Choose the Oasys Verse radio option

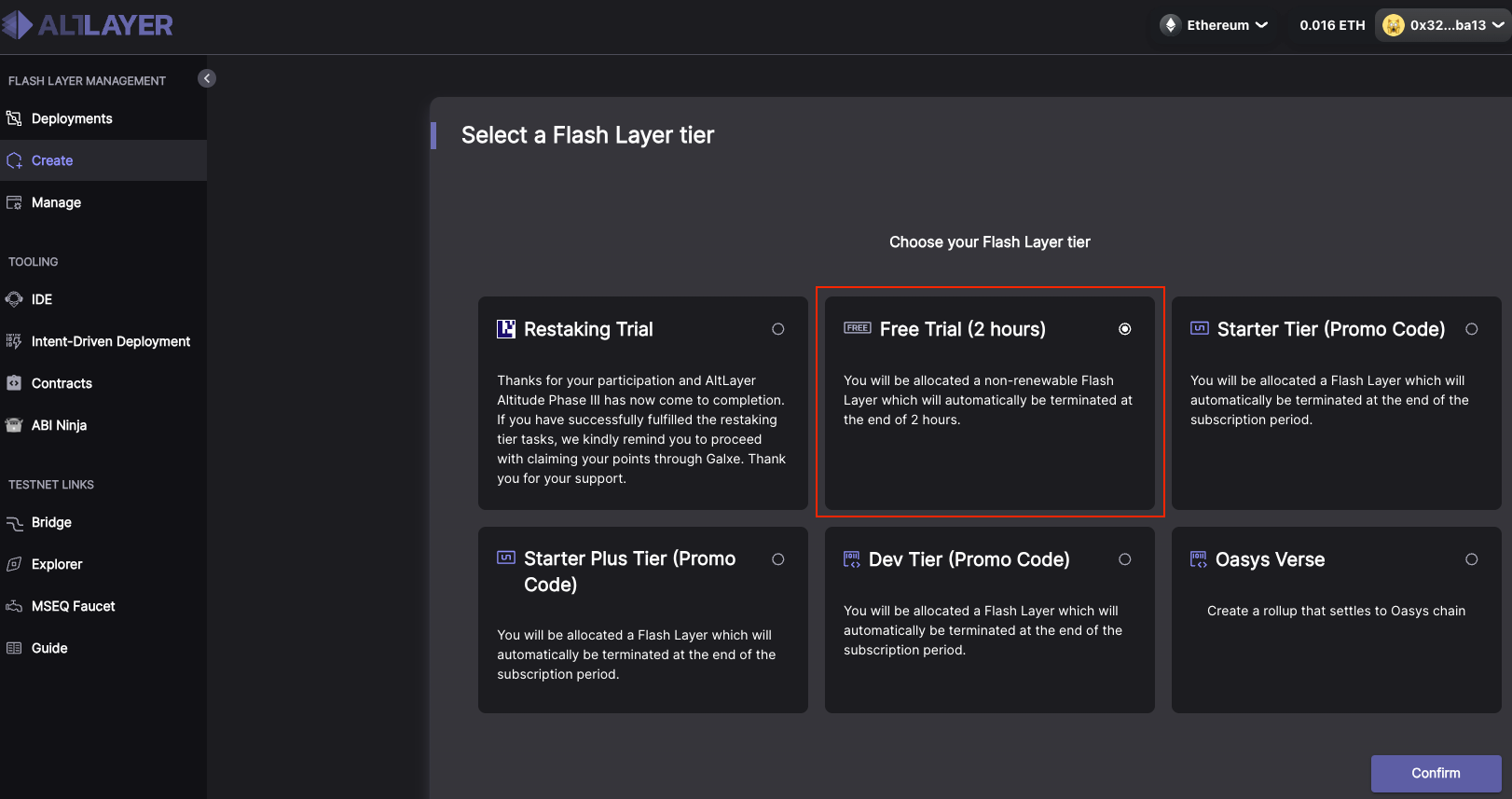pos(1471,559)
